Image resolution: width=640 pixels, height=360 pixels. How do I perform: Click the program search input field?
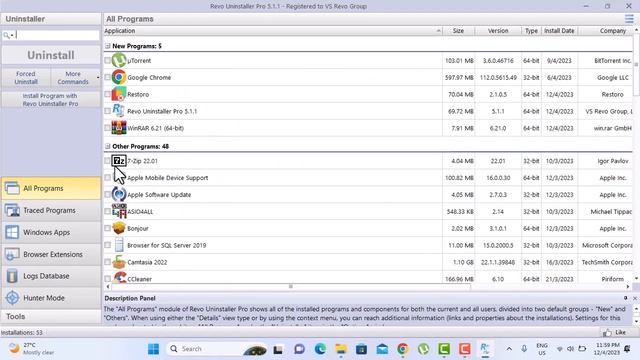[x=57, y=36]
